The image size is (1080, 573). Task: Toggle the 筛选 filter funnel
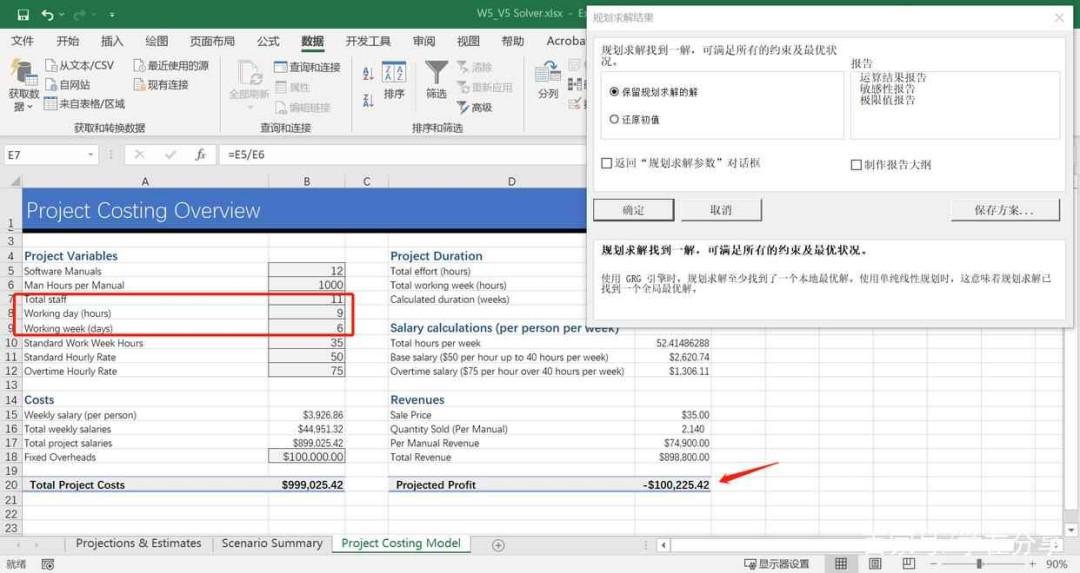[x=436, y=72]
